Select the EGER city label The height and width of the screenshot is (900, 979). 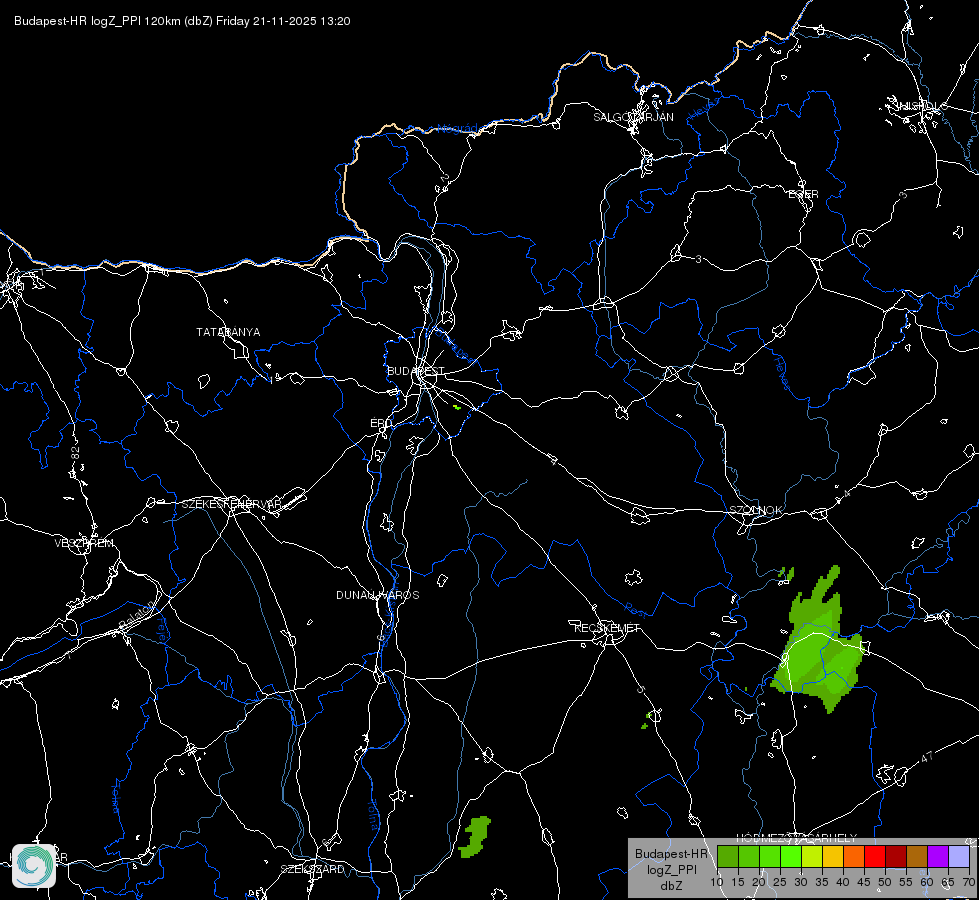click(x=803, y=194)
